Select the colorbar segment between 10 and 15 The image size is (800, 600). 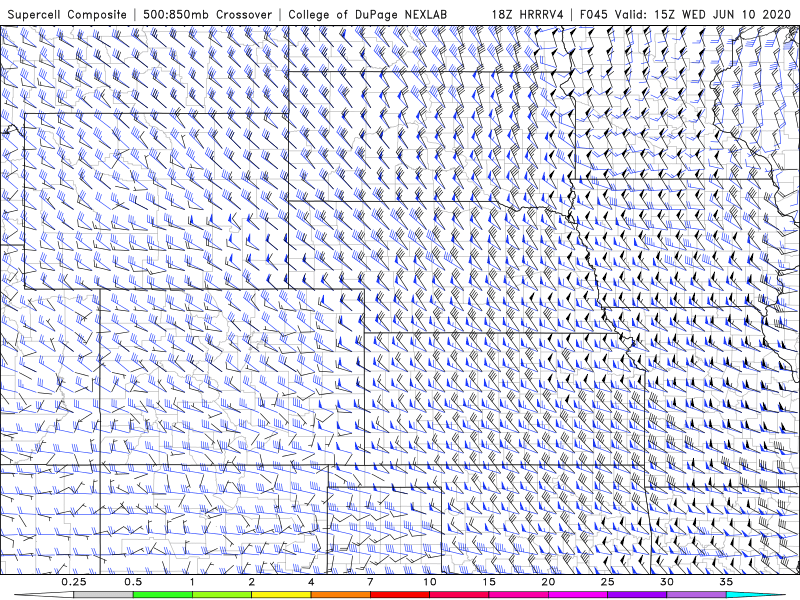coord(459,595)
